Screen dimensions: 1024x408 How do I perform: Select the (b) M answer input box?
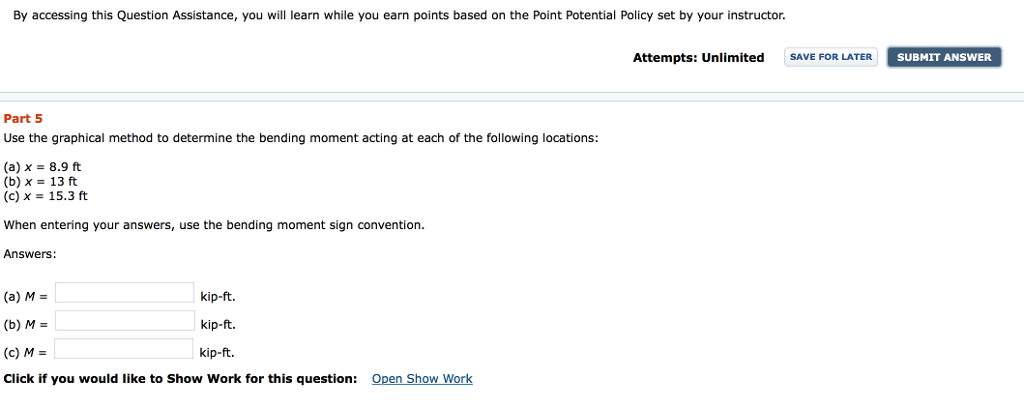pos(125,321)
